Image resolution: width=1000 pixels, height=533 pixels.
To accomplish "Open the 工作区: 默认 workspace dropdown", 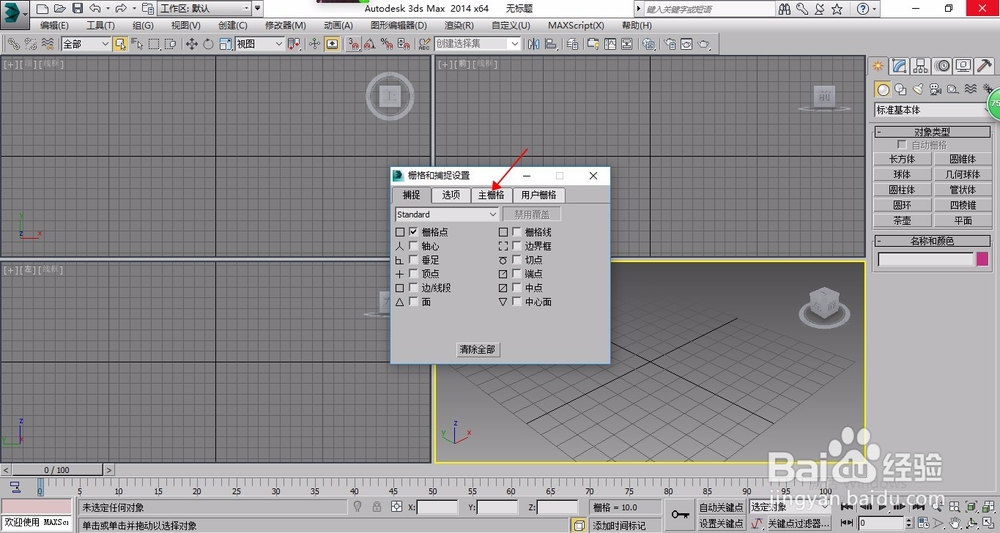I will pyautogui.click(x=205, y=8).
